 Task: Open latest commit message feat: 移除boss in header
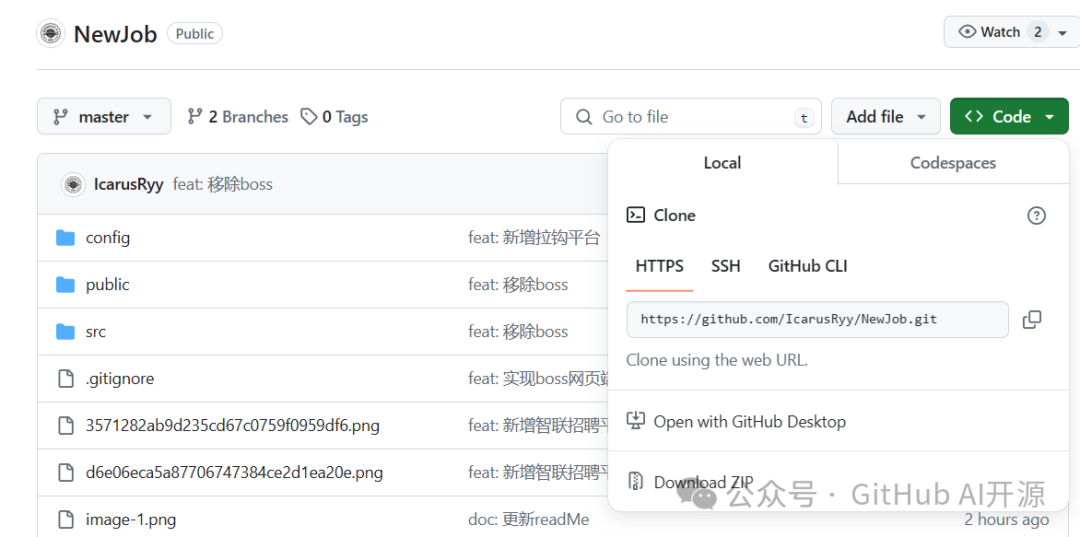click(222, 184)
